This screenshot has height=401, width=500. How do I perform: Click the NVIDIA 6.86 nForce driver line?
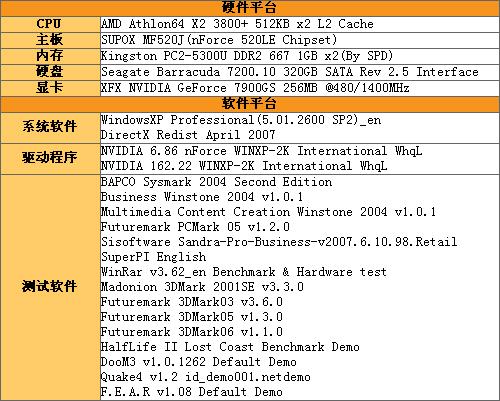(x=261, y=151)
